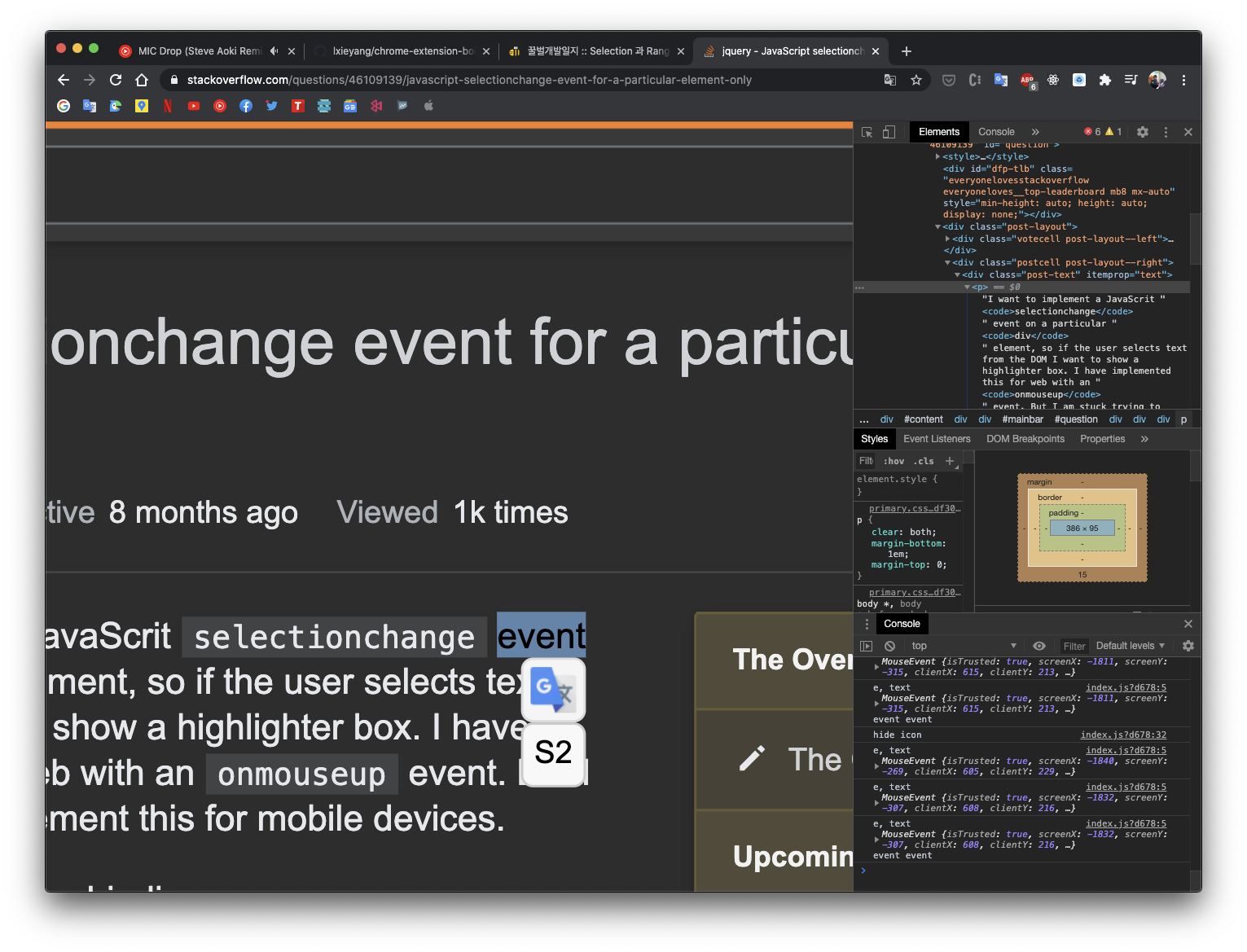Toggle live expression eye icon in console
The width and height of the screenshot is (1247, 952).
coord(1039,646)
